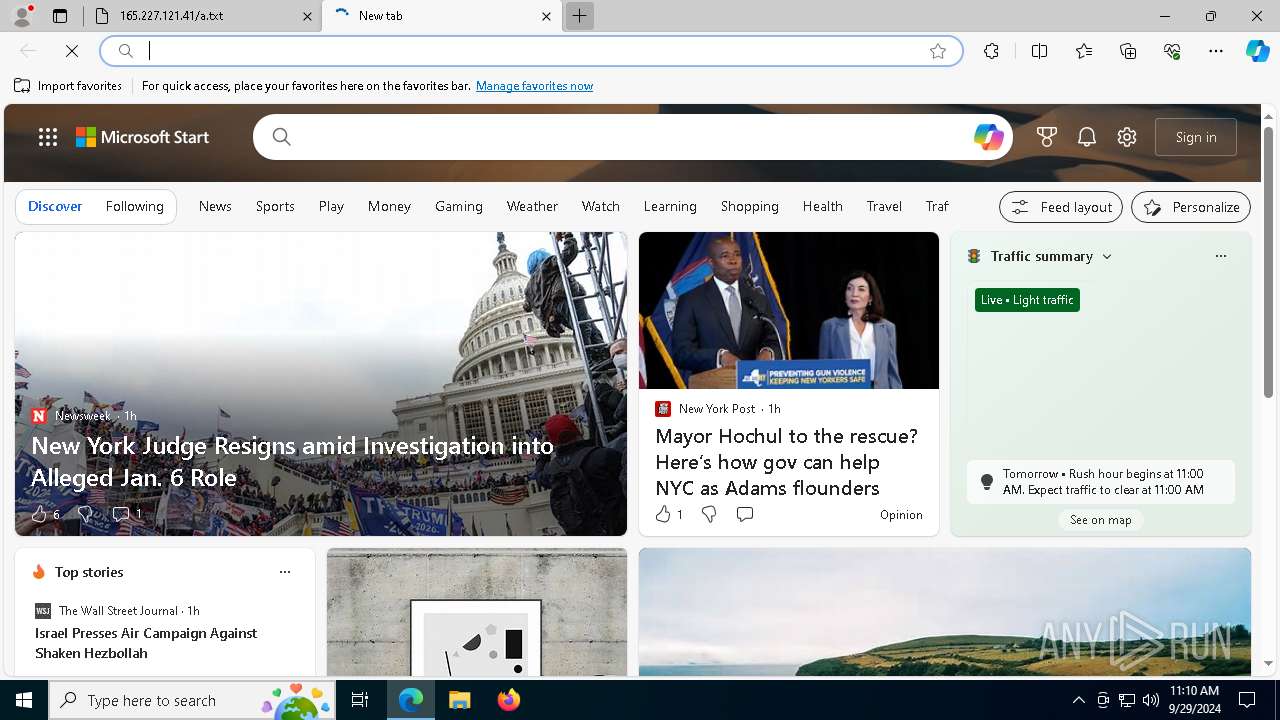Screen dimensions: 1280x720
Task: Open the Gaming category
Action: pos(459,206)
